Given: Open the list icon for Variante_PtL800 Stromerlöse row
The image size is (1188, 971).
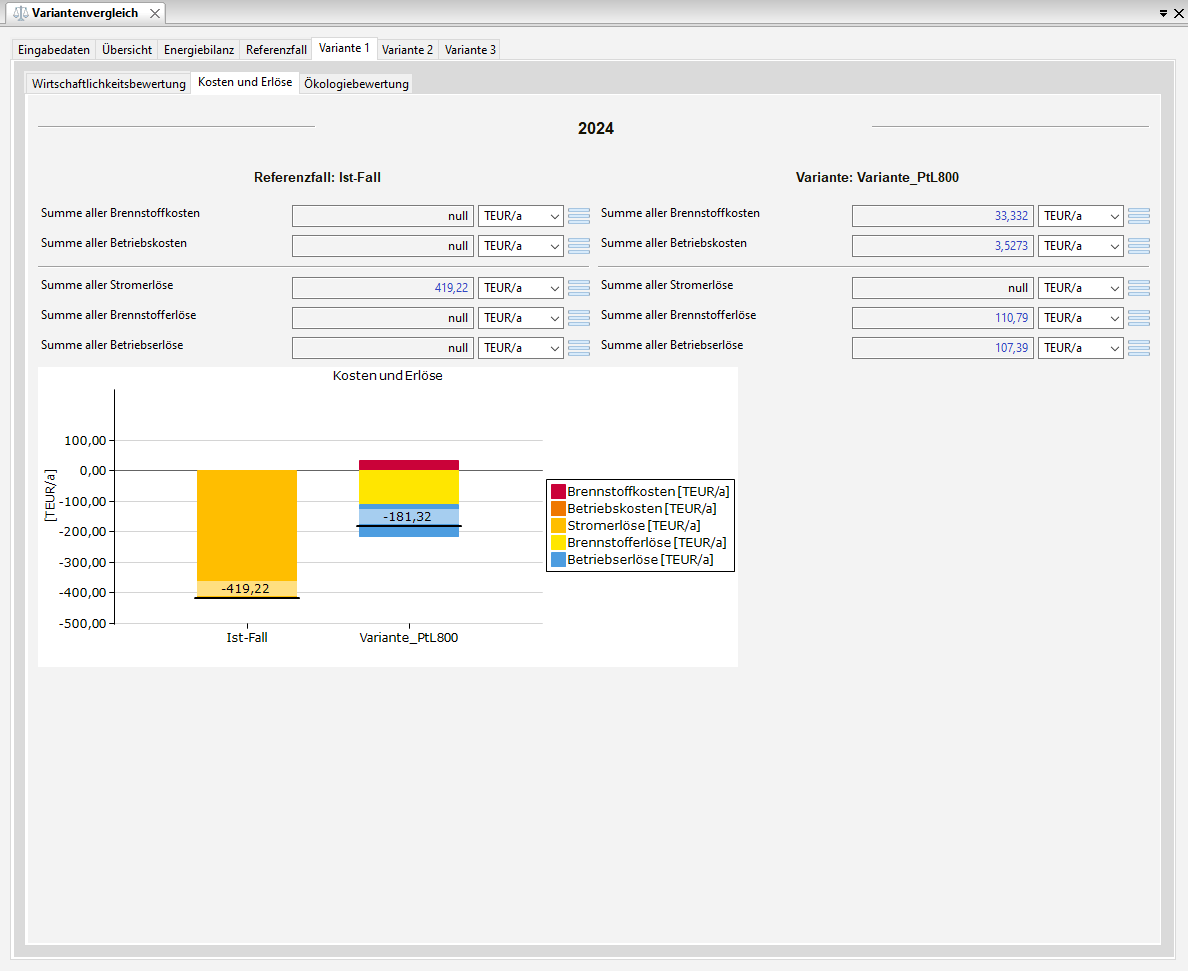Looking at the screenshot, I should [1139, 288].
